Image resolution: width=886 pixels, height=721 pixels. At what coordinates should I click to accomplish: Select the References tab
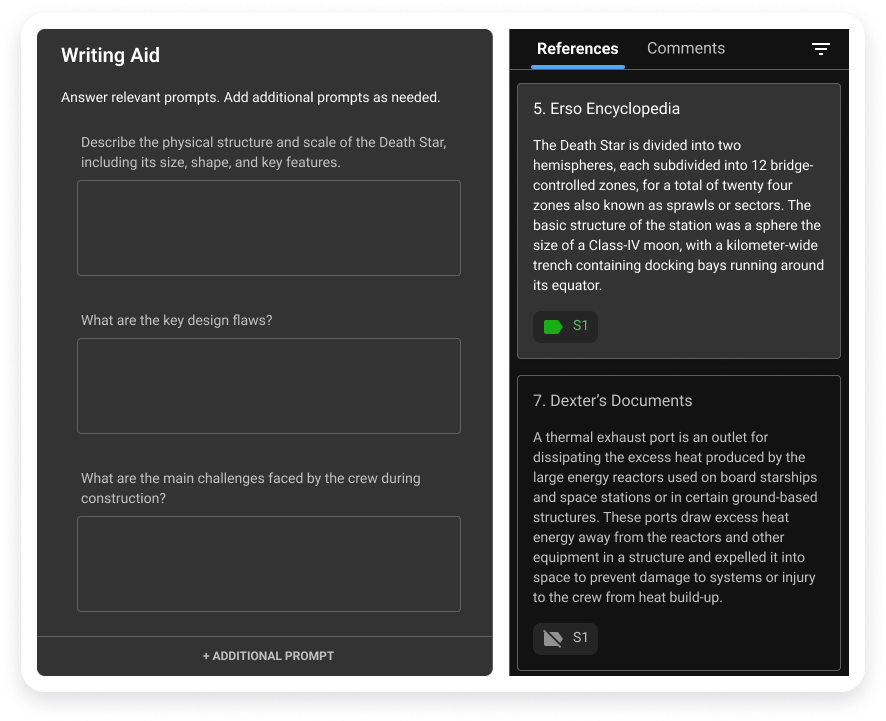577,49
